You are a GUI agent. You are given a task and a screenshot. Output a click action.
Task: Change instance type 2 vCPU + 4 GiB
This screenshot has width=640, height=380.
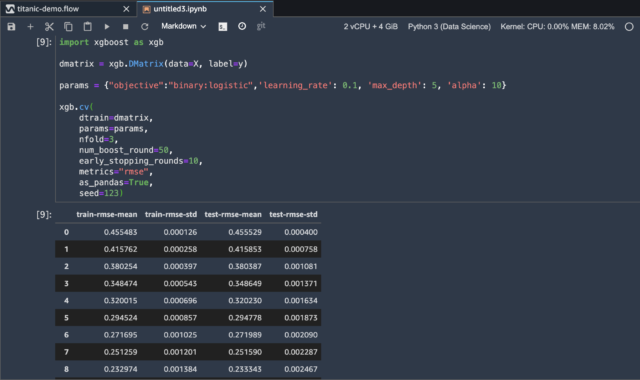tap(370, 27)
